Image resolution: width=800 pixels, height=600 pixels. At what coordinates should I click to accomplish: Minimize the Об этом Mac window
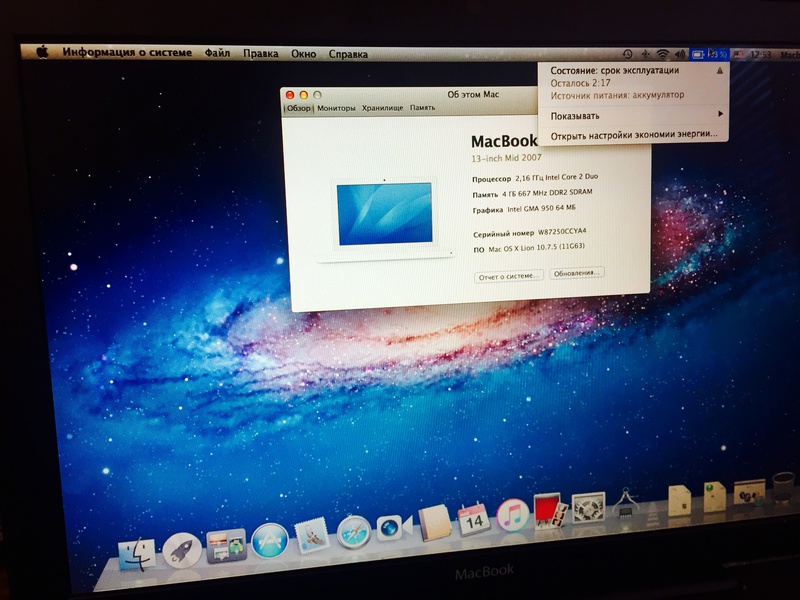(x=304, y=95)
